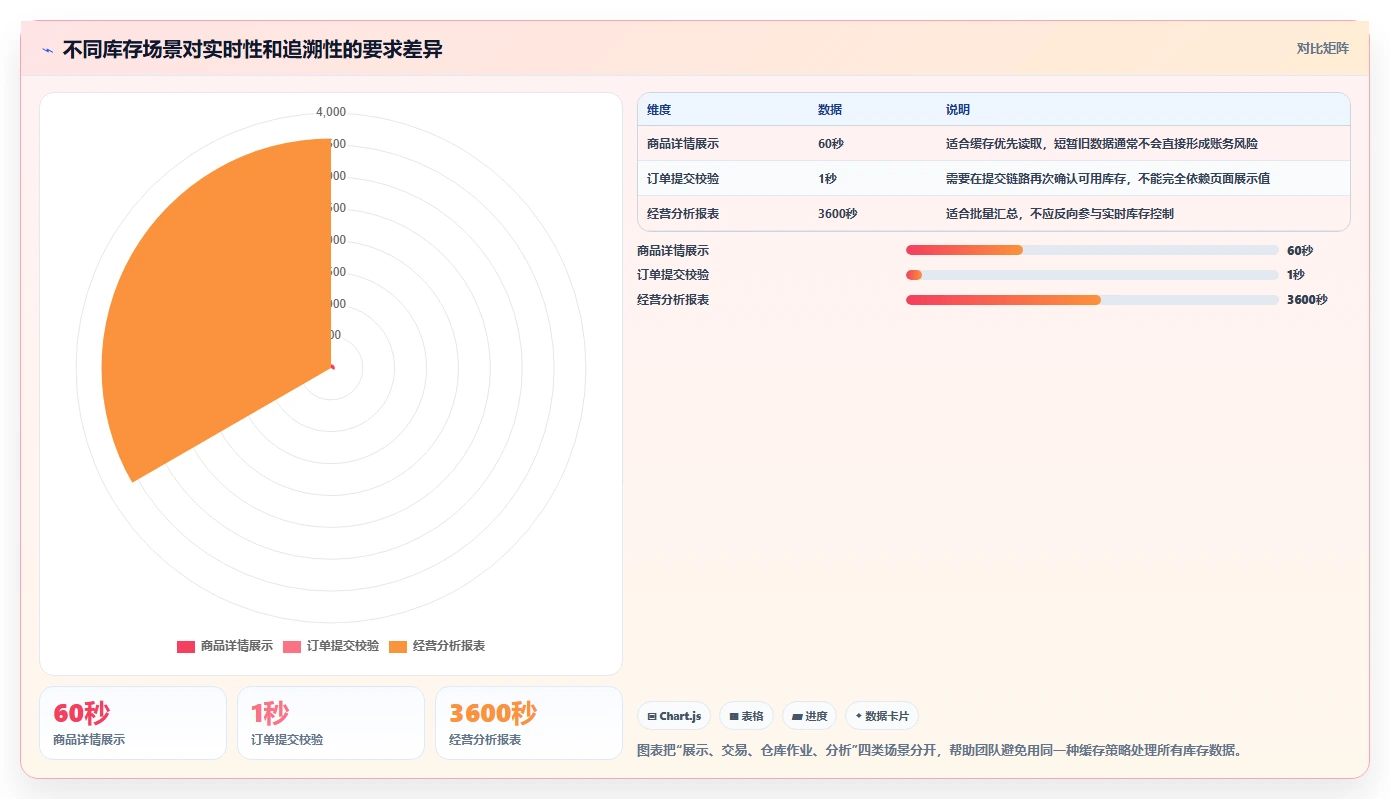This screenshot has height=799, width=1390.
Task: Click the 3600秒 label next to the progress bar
Action: click(1307, 300)
